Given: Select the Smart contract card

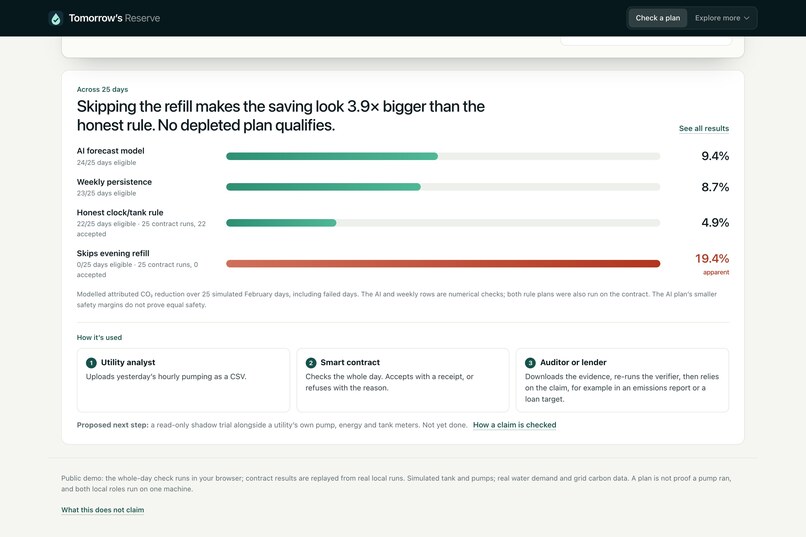Looking at the screenshot, I should [403, 380].
